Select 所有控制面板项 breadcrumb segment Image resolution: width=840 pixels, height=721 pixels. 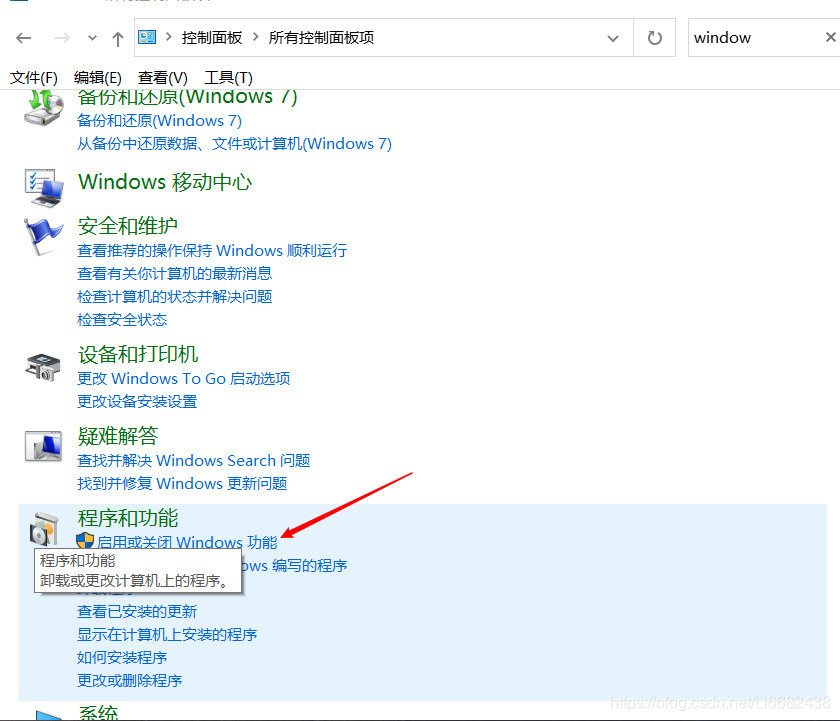tap(321, 37)
